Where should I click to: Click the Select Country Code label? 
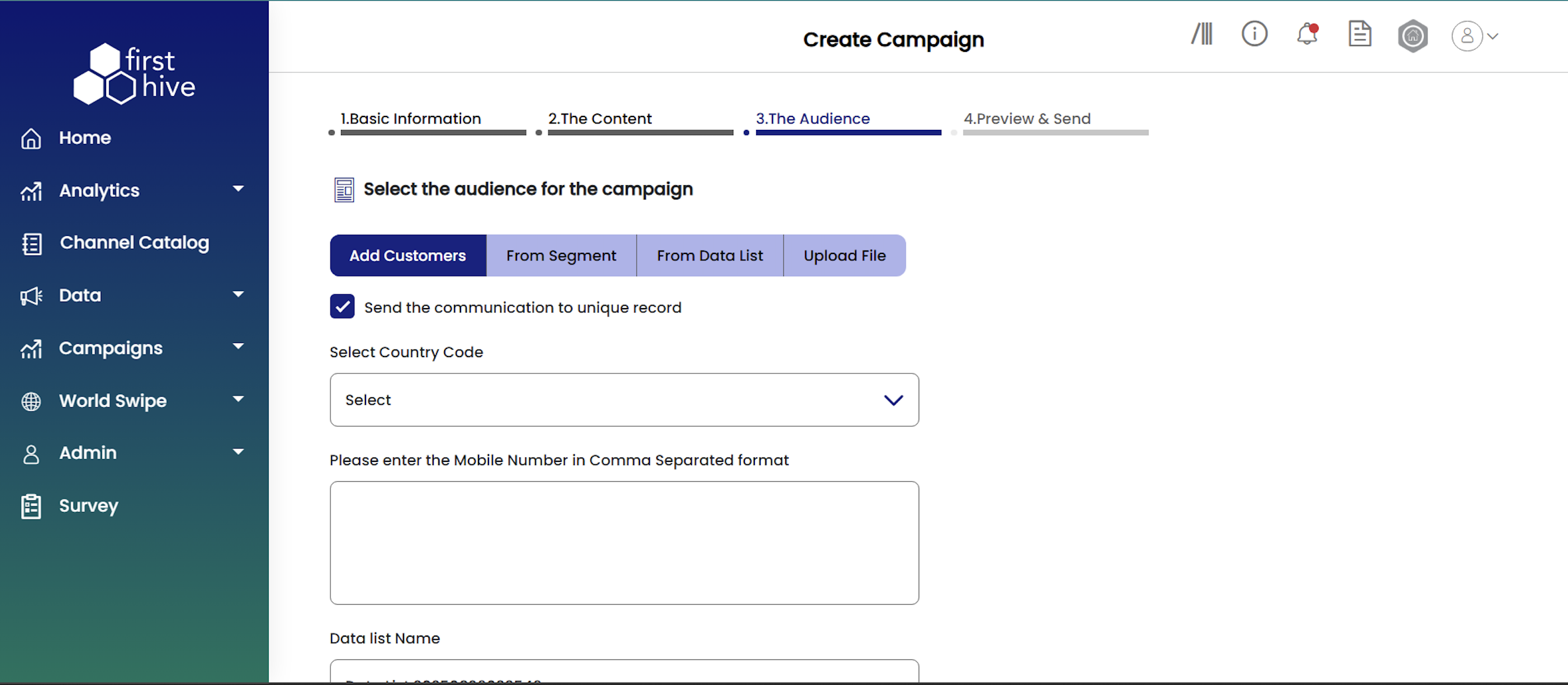pos(406,352)
